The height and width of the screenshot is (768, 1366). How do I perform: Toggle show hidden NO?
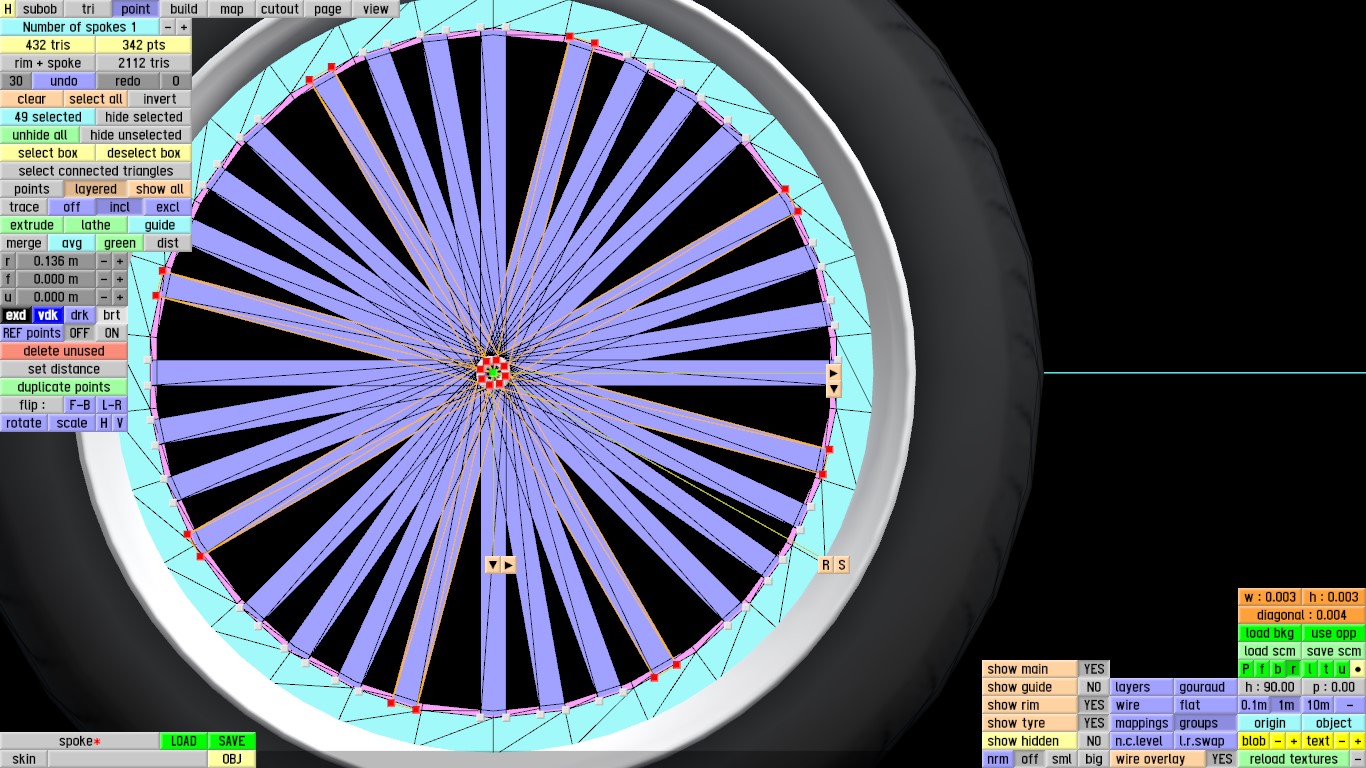pyautogui.click(x=1094, y=741)
